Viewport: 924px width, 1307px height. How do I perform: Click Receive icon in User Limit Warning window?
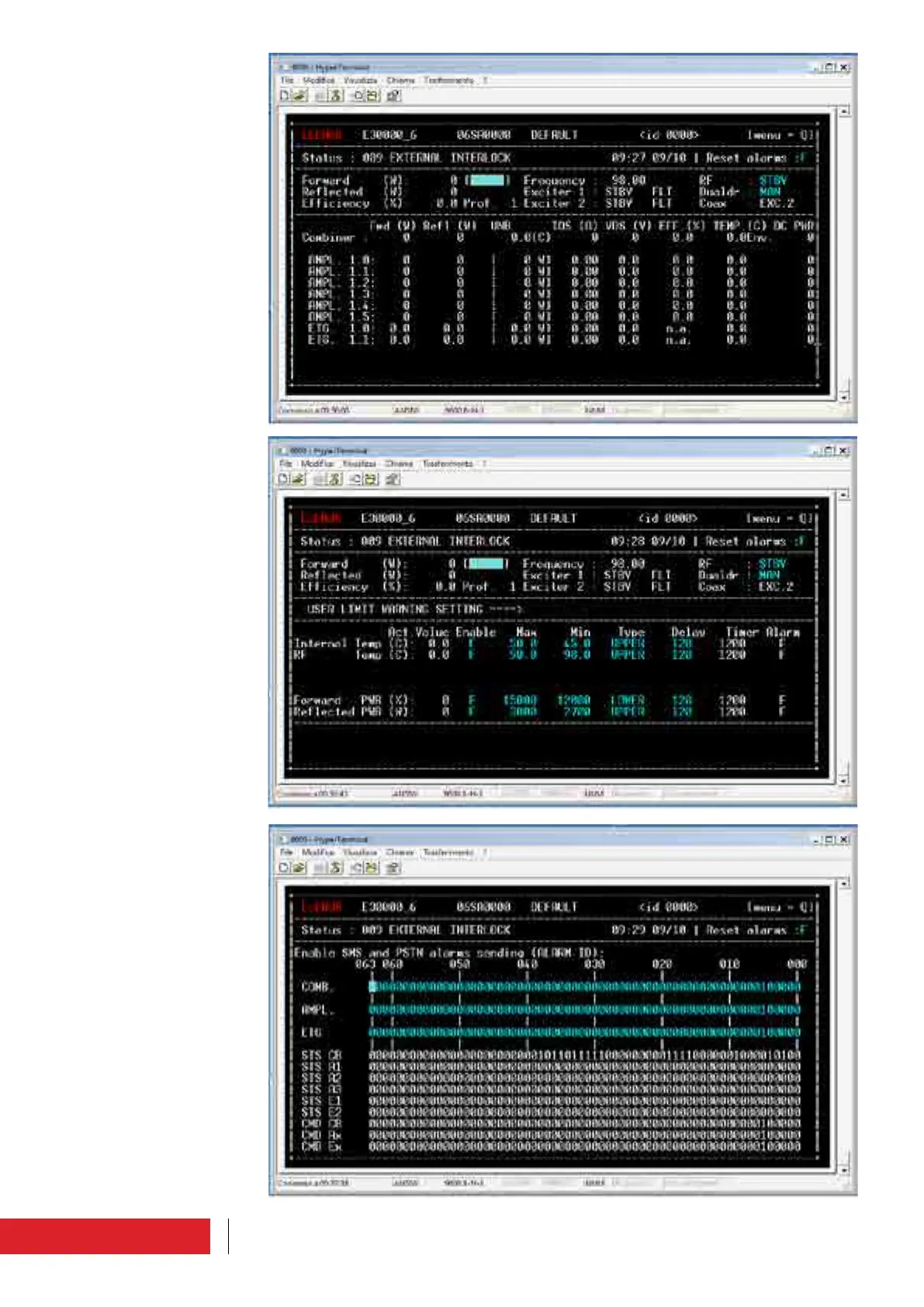(x=372, y=479)
